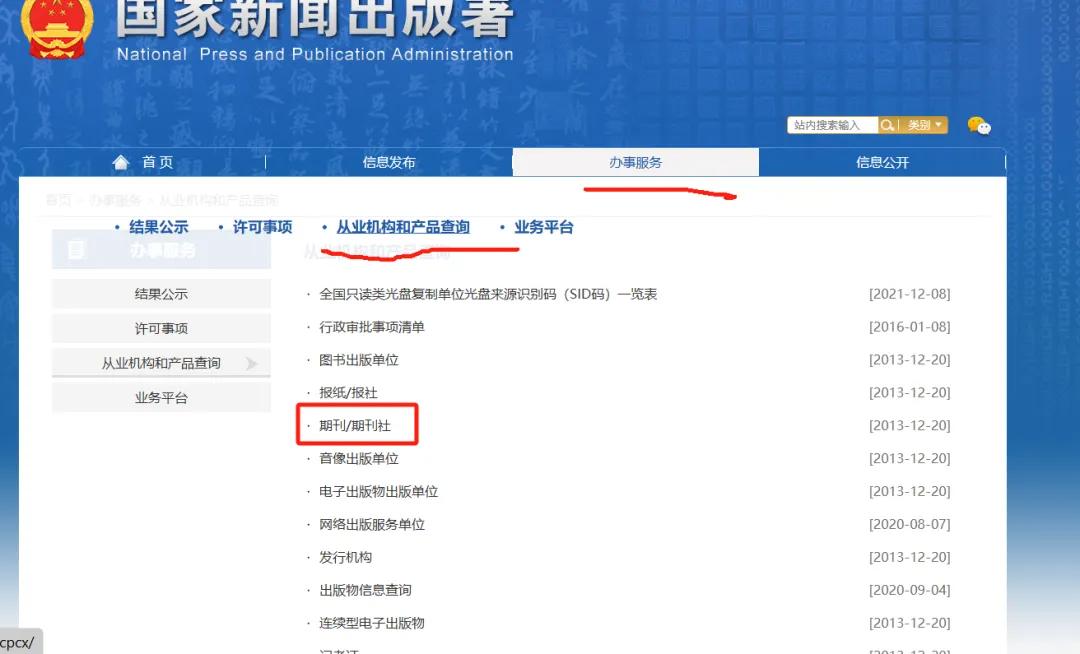Screen dimensions: 1080x654
Task: Click the national emblem logo
Action: pos(56,28)
